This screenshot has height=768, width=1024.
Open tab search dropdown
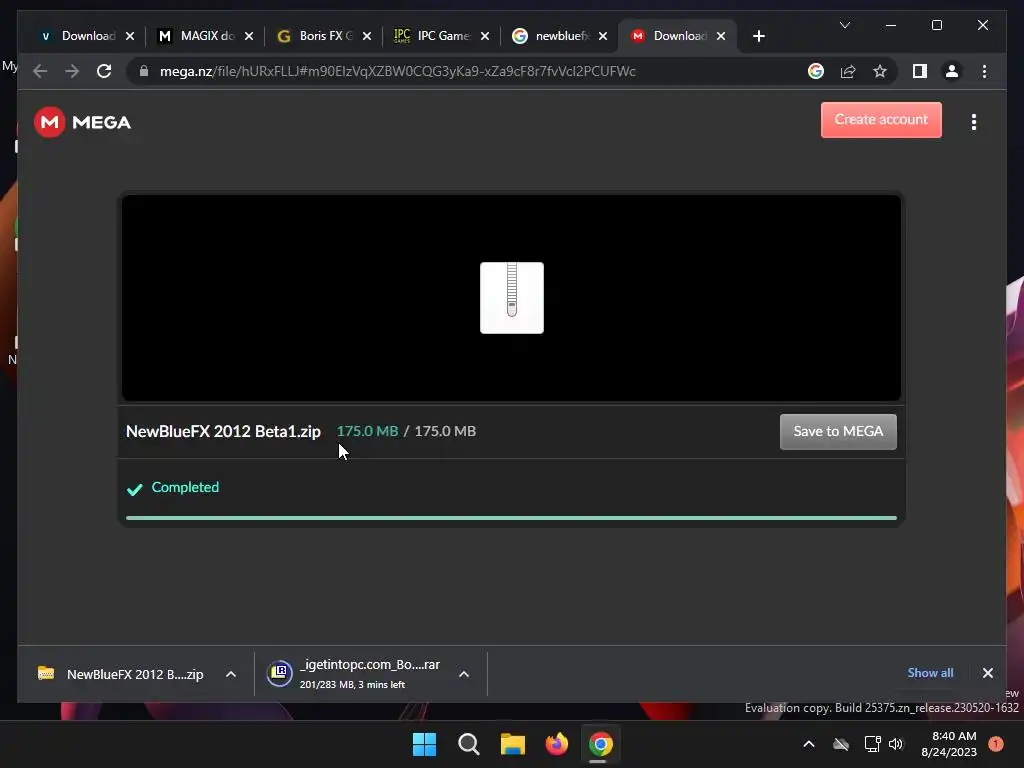(x=844, y=25)
